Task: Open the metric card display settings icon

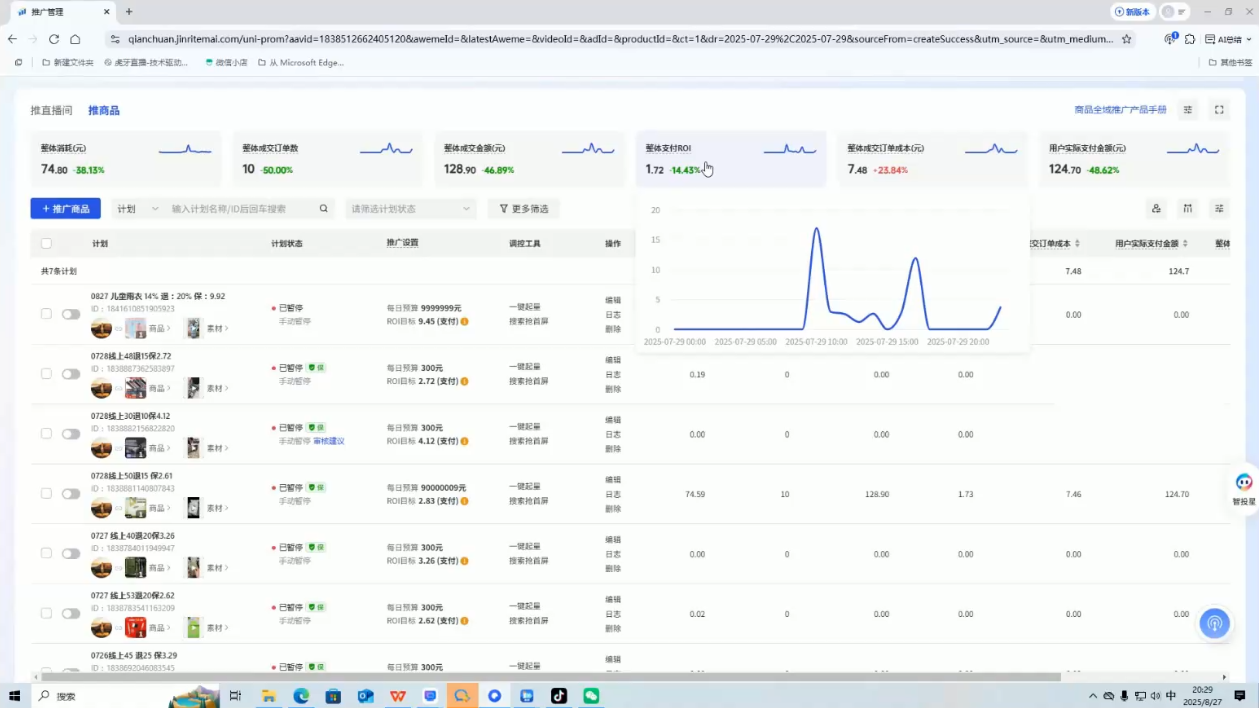Action: (x=1187, y=109)
